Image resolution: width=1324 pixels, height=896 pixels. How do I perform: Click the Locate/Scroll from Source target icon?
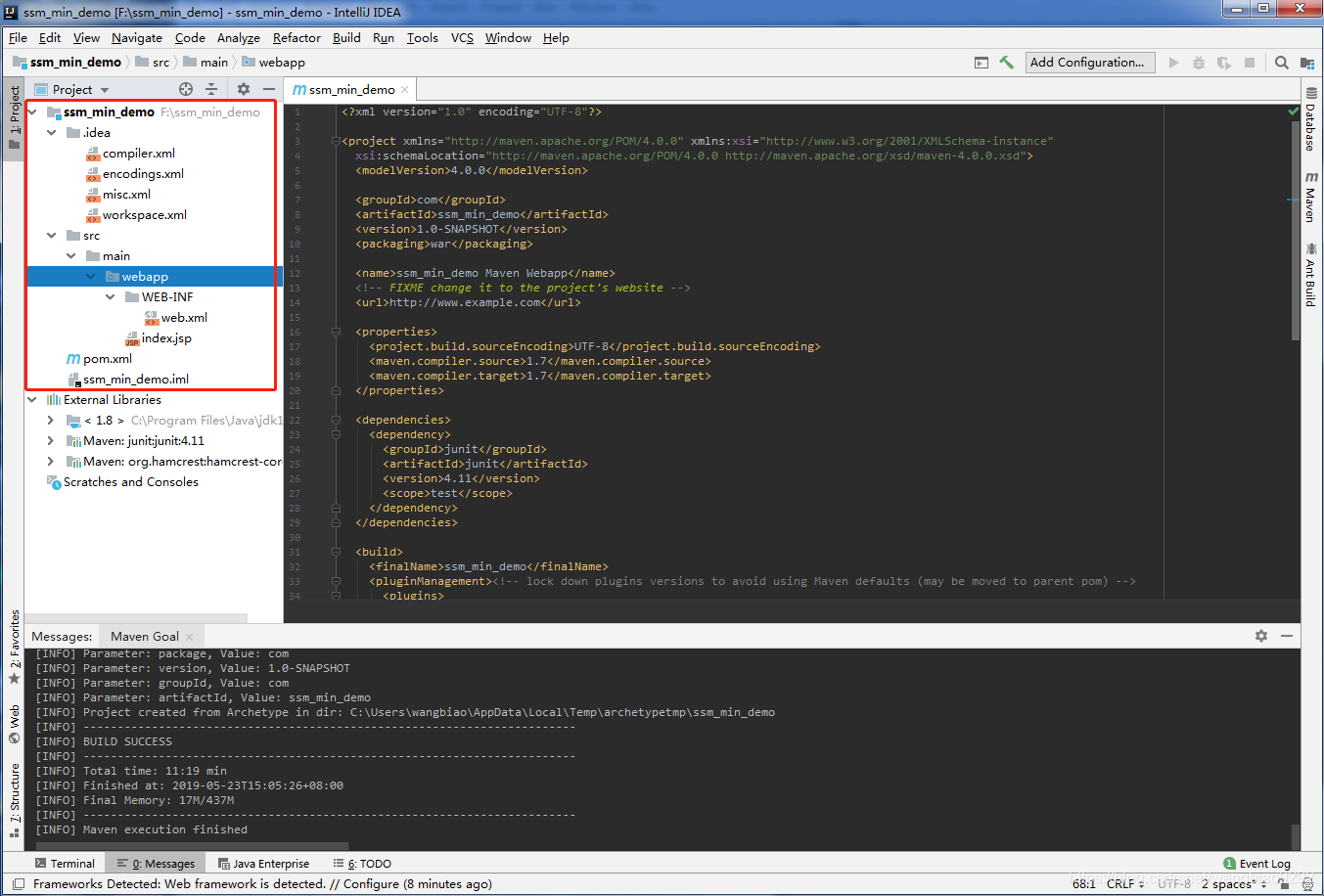click(186, 89)
